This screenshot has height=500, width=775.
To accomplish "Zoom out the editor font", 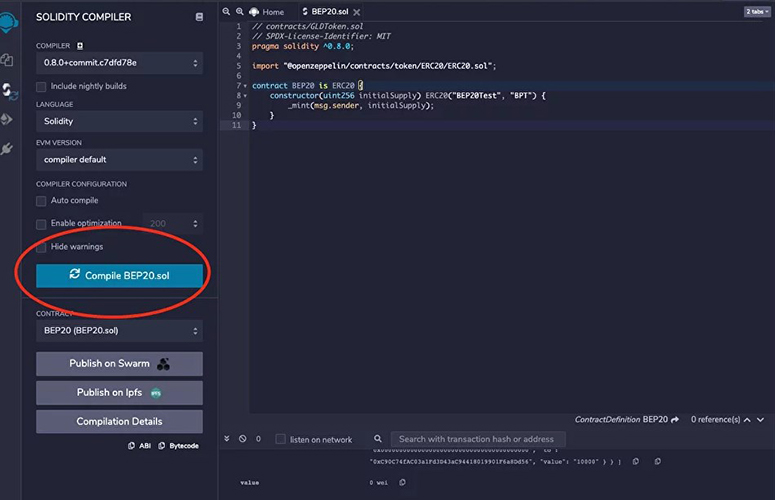I will click(226, 11).
